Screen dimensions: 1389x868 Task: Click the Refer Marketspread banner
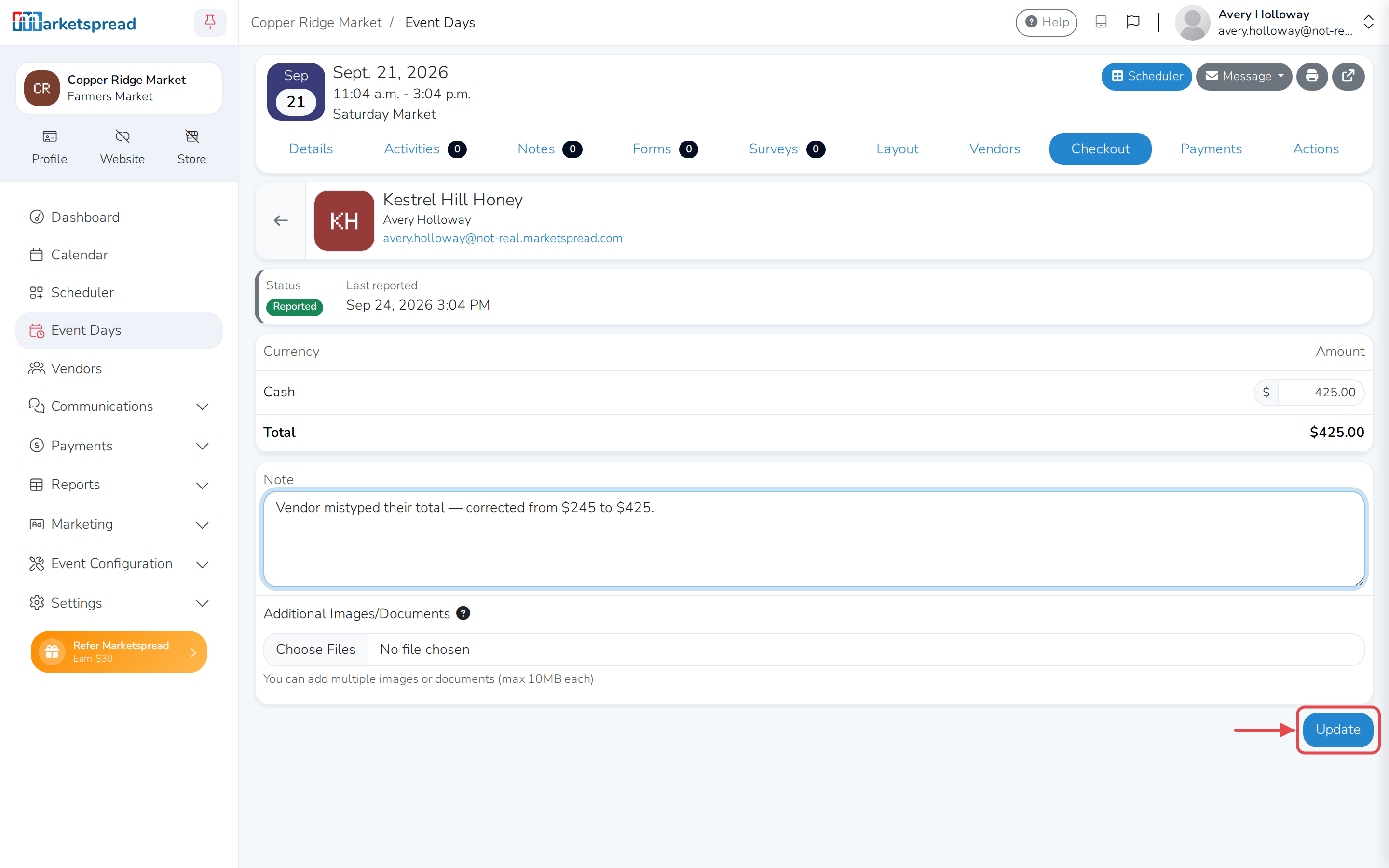[119, 651]
